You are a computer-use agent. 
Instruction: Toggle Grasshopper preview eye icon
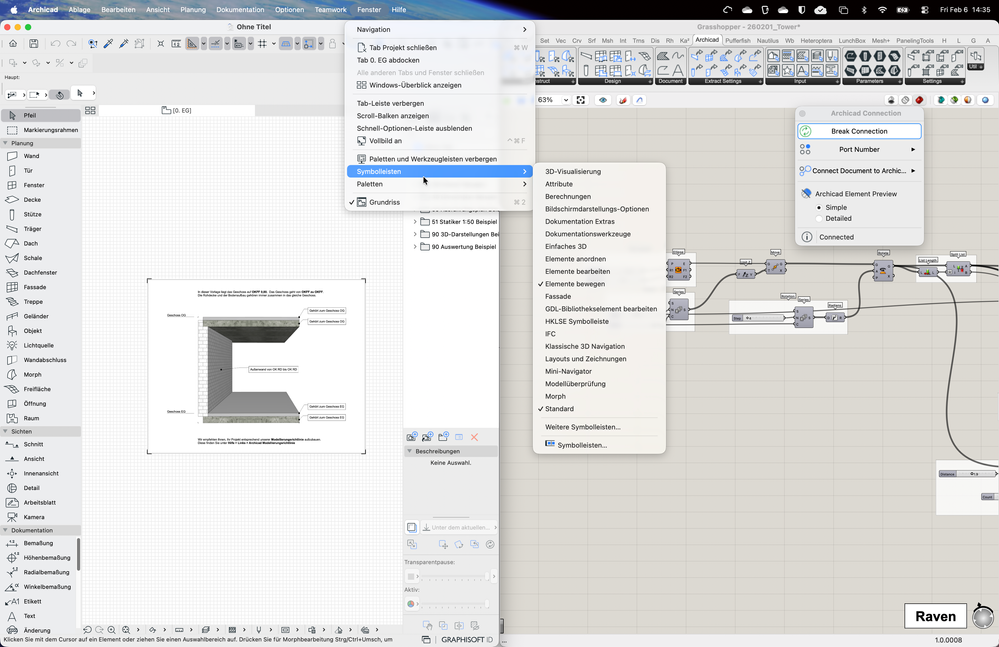[603, 100]
